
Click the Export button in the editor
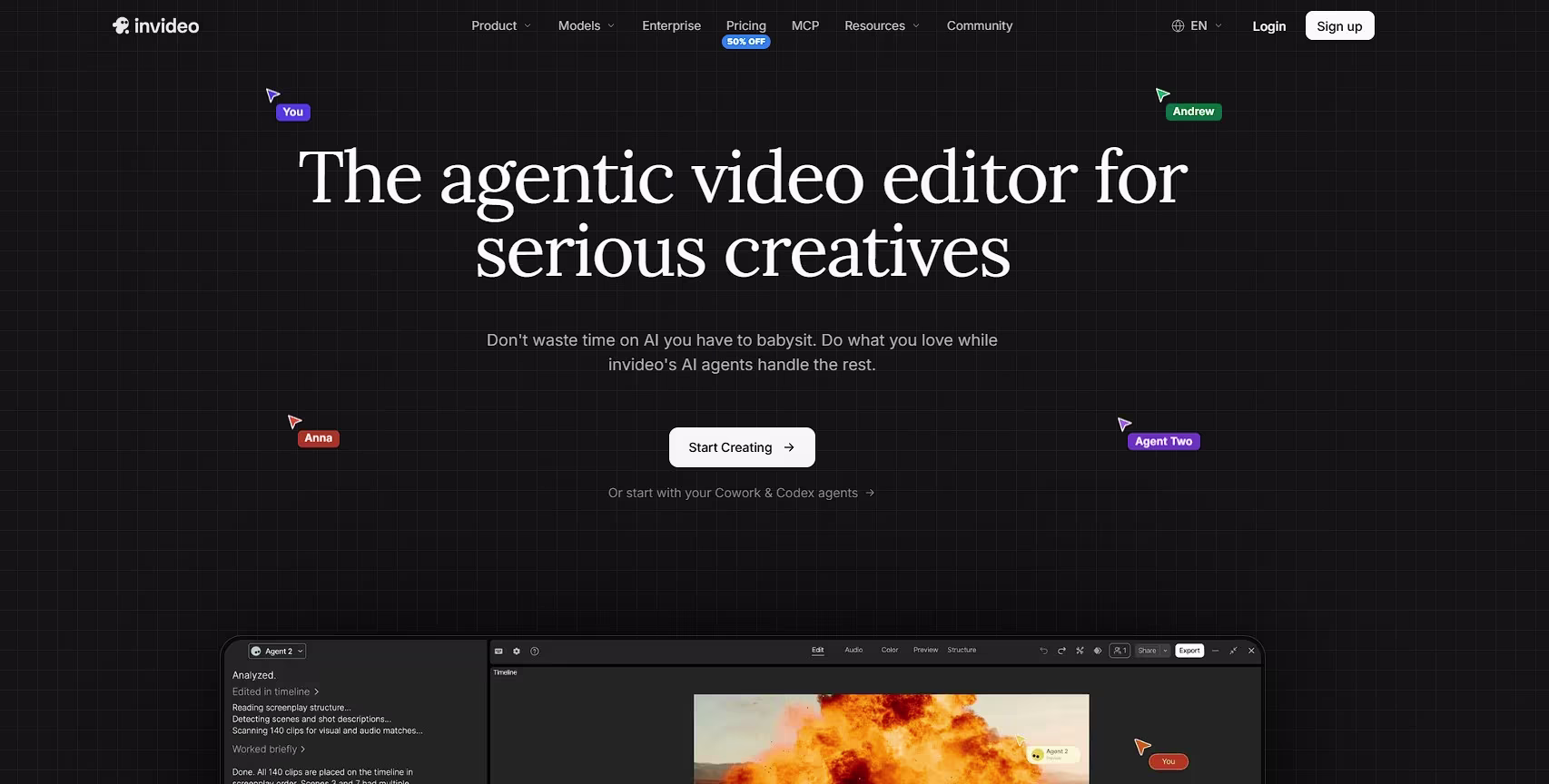1189,651
